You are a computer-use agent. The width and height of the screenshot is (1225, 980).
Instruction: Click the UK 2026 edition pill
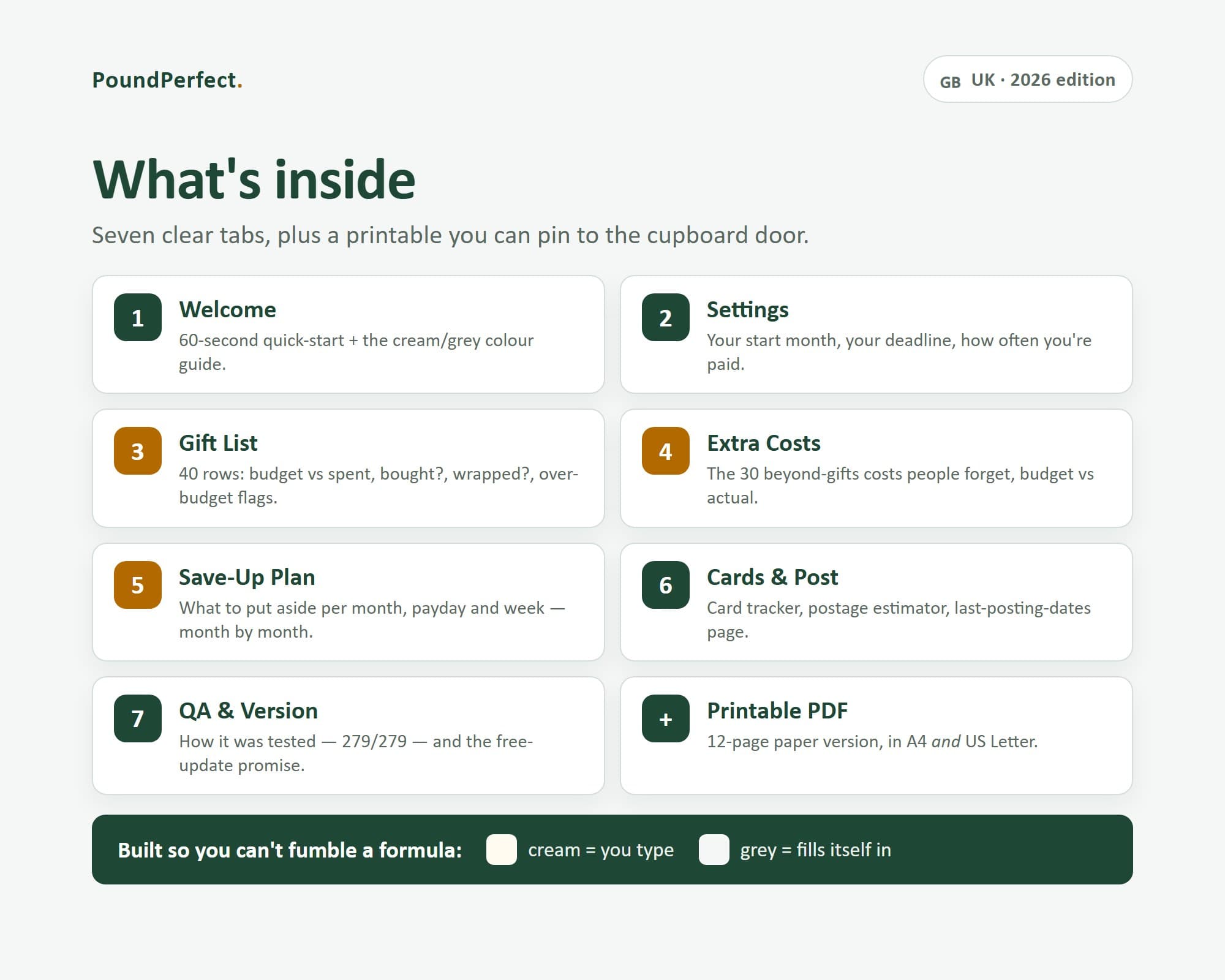pos(1028,79)
